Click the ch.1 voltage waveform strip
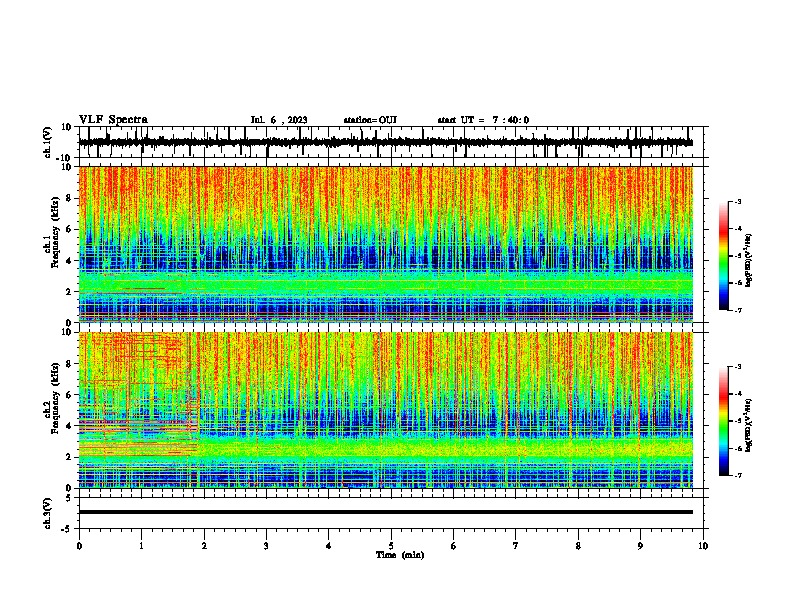Screen dimensions: 792x612 point(393,142)
